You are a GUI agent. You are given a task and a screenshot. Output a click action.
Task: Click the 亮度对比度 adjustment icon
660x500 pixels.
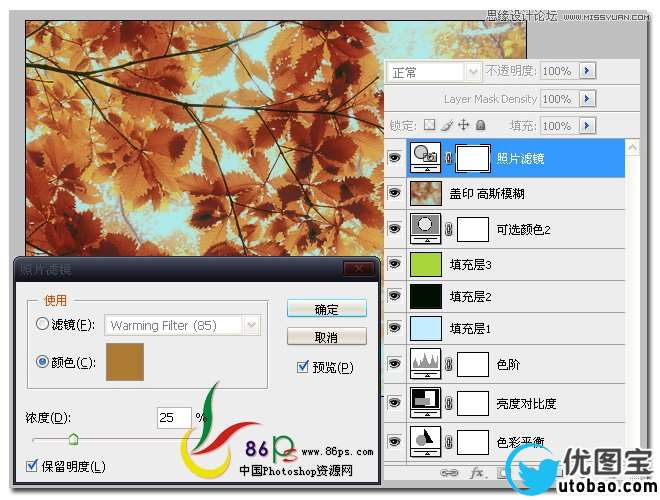pos(425,403)
